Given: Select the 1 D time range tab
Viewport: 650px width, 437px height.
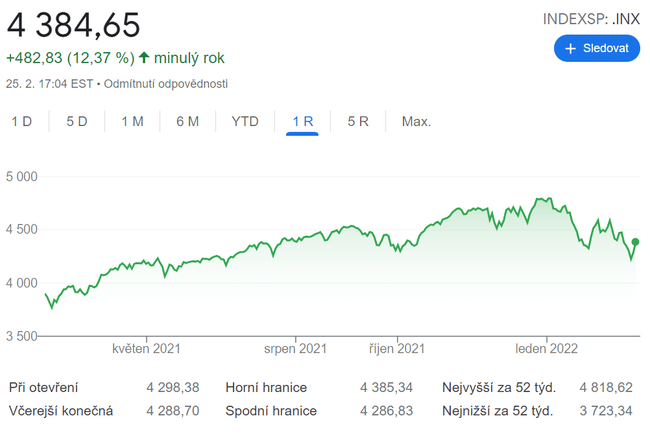Looking at the screenshot, I should click(x=22, y=122).
